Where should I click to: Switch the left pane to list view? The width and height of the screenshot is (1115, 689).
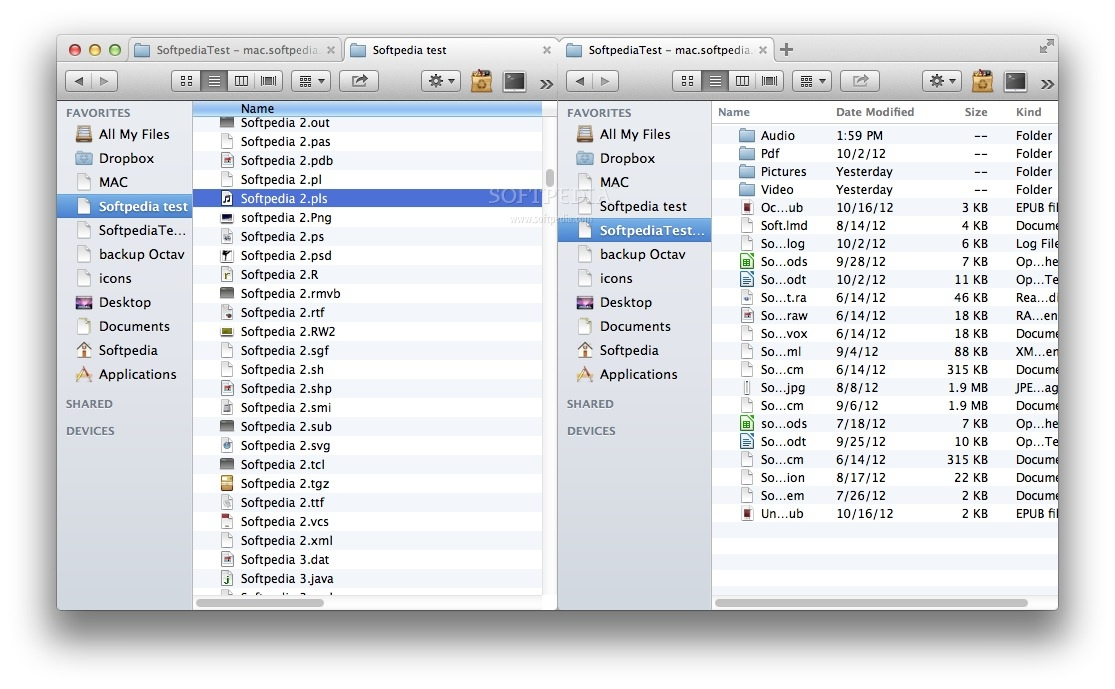point(214,81)
